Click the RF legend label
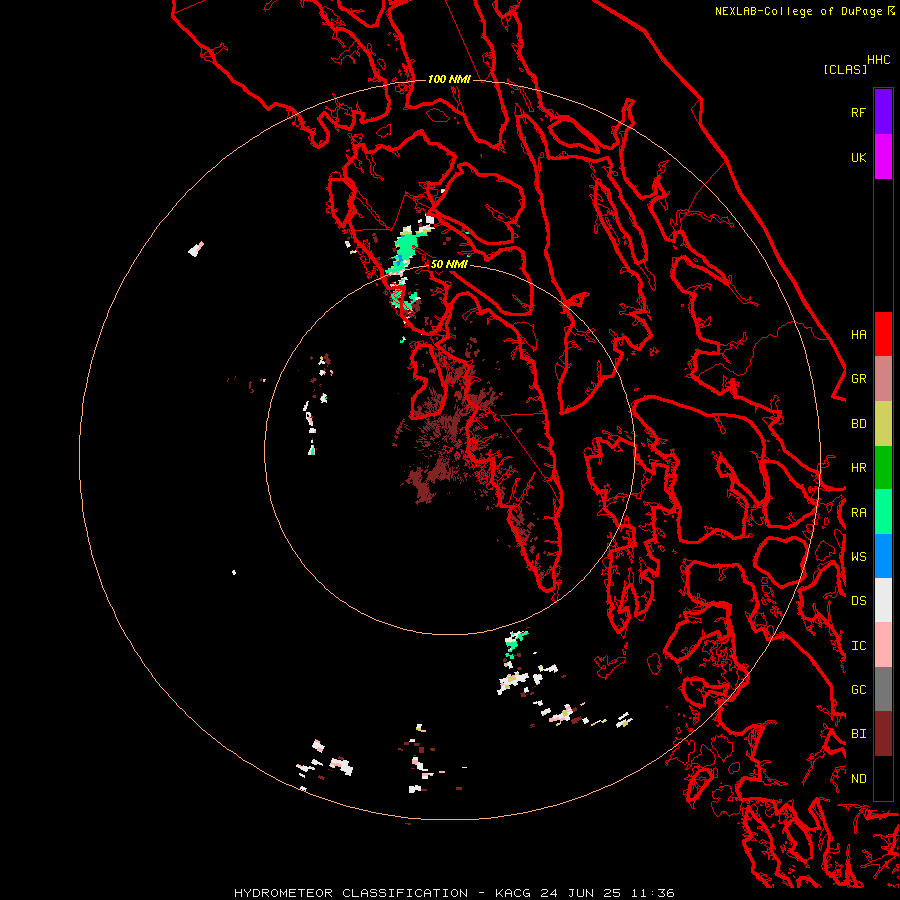The height and width of the screenshot is (900, 900). [x=858, y=112]
